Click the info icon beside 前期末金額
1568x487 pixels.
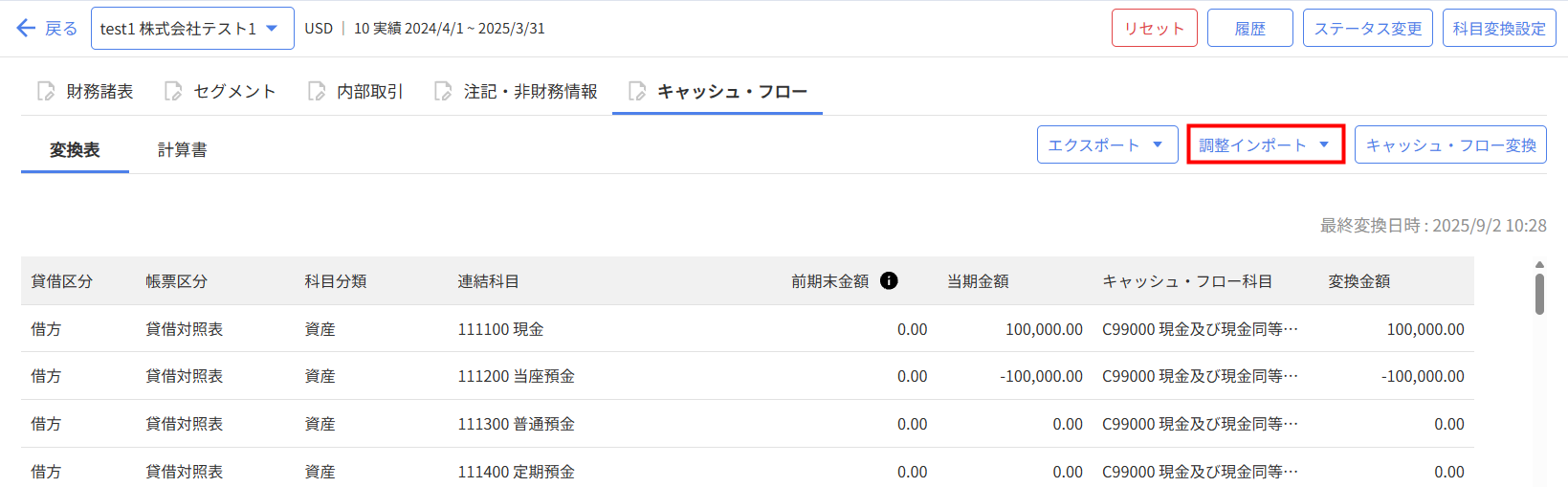click(x=889, y=280)
